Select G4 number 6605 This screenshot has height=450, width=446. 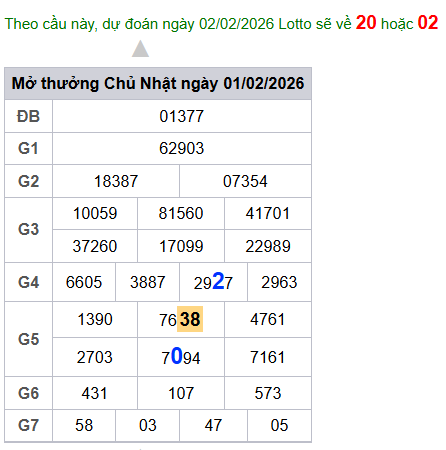coord(84,282)
